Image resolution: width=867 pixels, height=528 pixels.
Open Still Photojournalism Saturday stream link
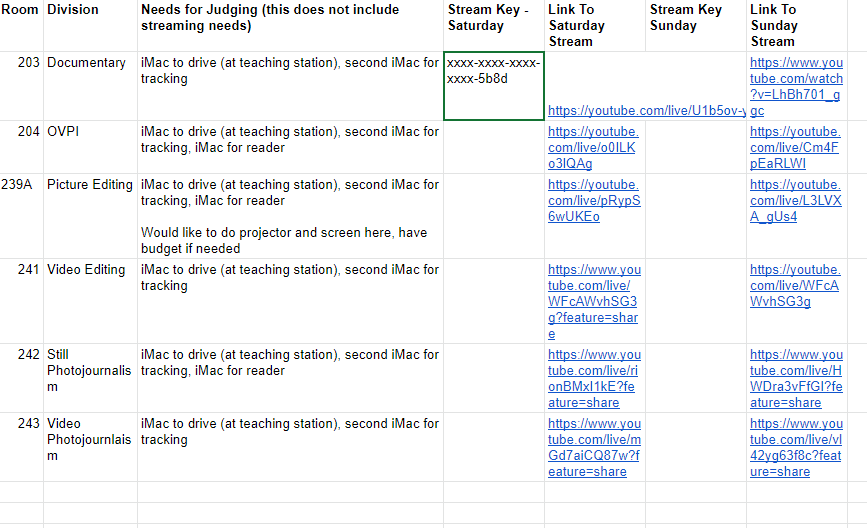(x=594, y=379)
